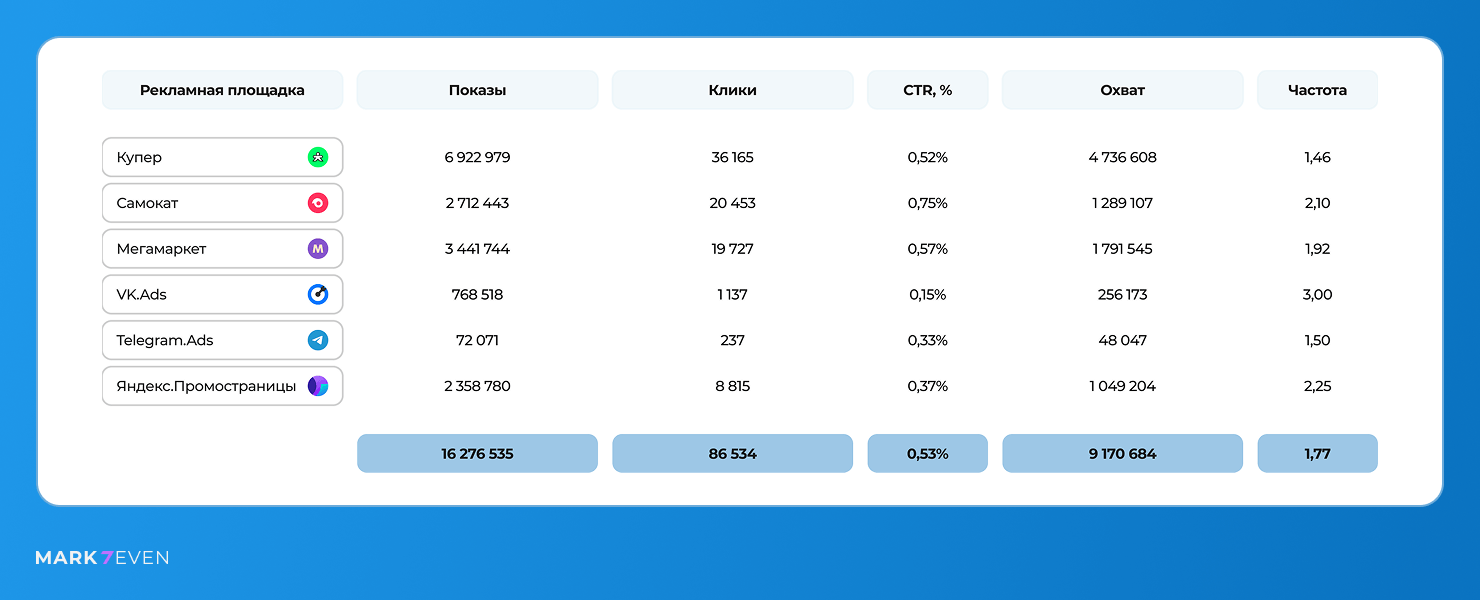Click the VK.Ads logo icon
Viewport: 1480px width, 600px height.
318,295
